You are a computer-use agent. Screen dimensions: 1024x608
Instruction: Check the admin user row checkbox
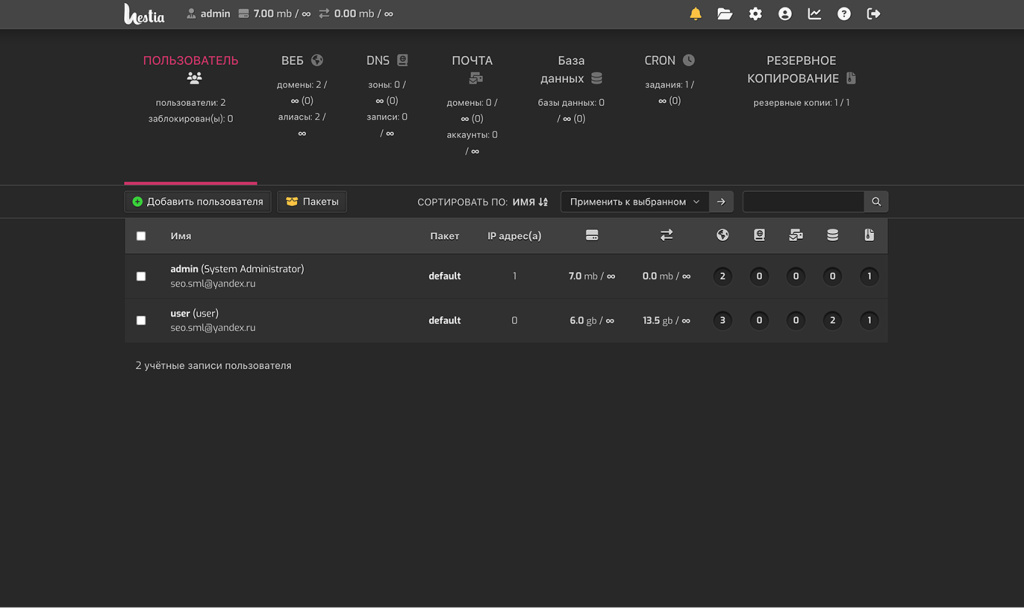141,276
